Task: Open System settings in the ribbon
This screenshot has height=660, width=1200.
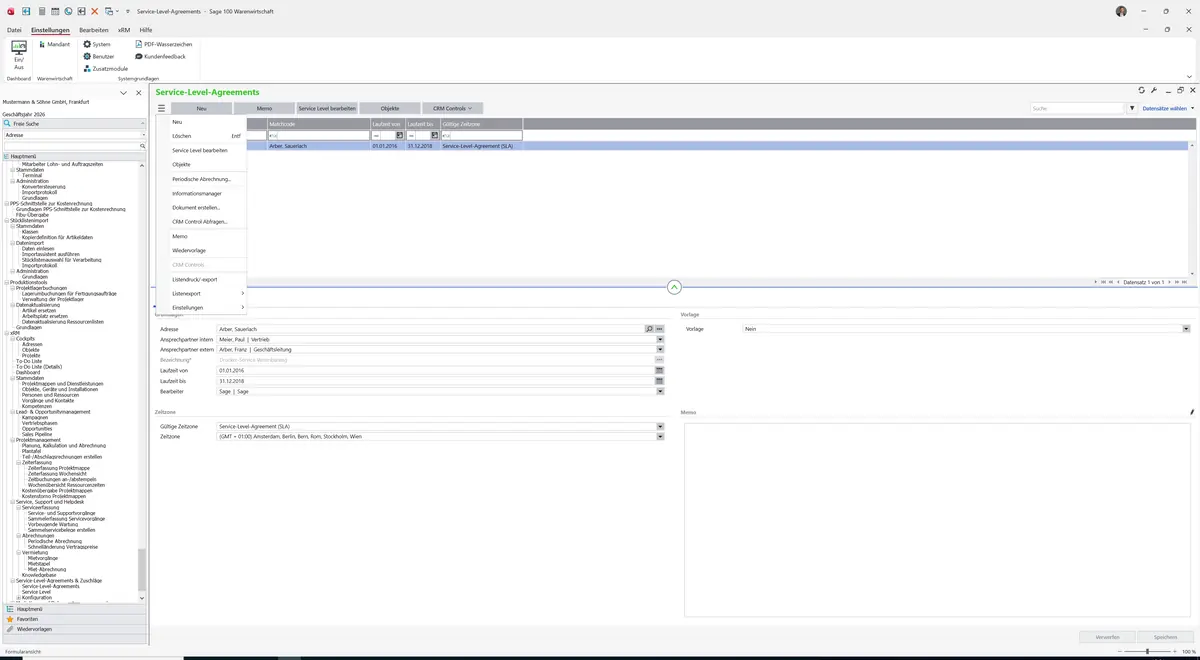Action: [96, 45]
